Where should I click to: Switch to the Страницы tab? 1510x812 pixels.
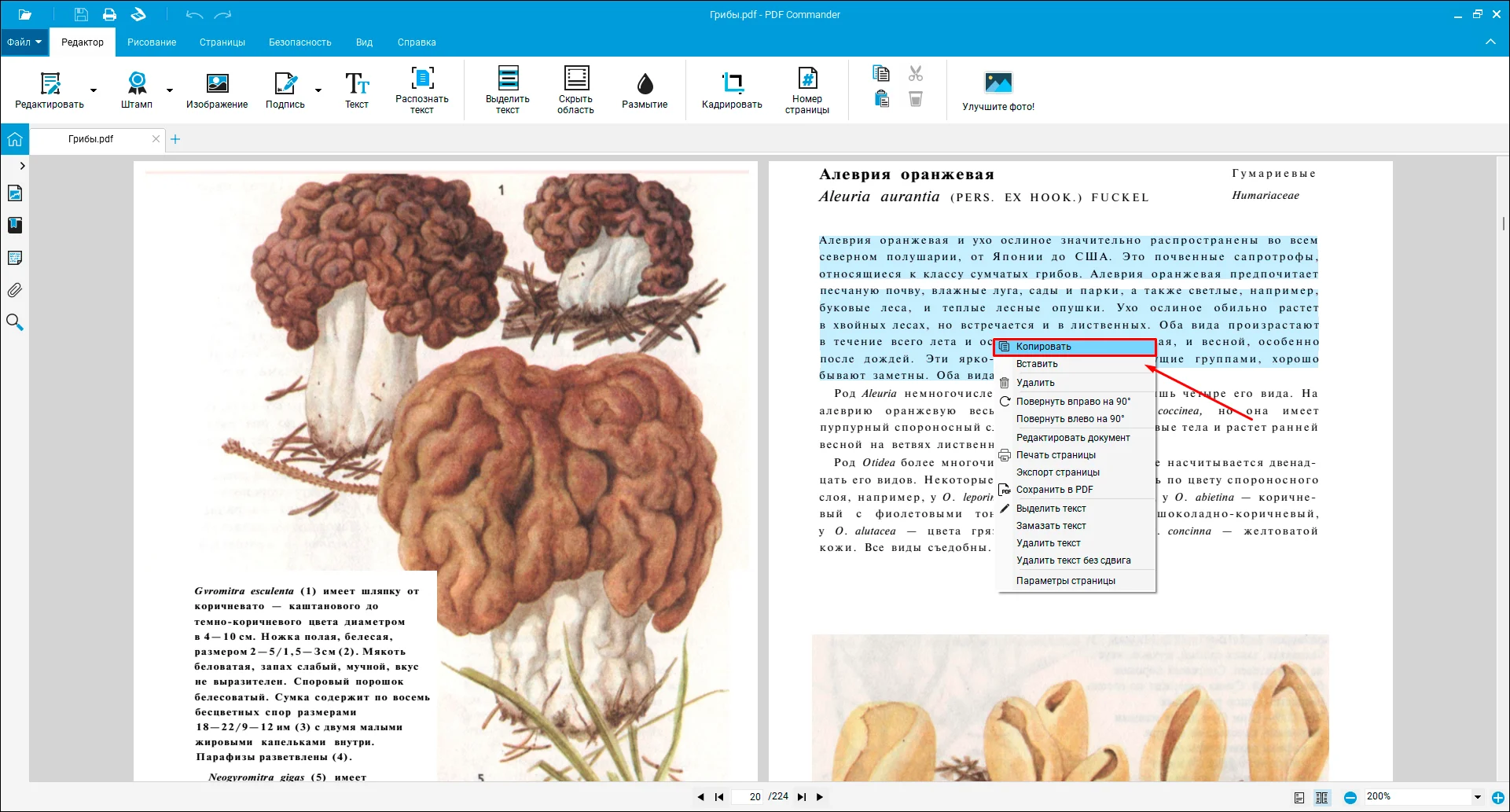pos(222,42)
